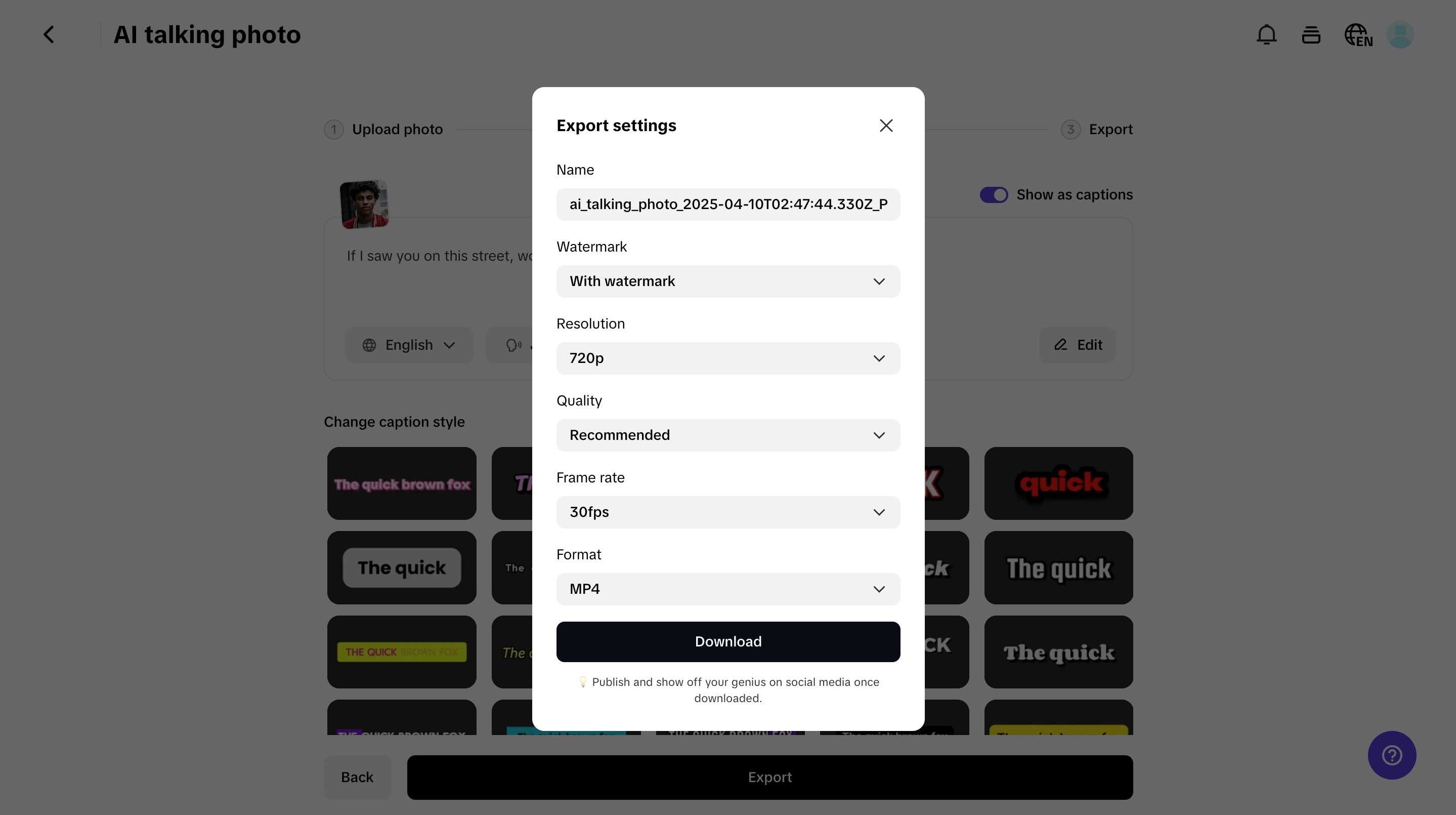Viewport: 1456px width, 815px height.
Task: Open the Resolution 720p dropdown
Action: coord(728,358)
